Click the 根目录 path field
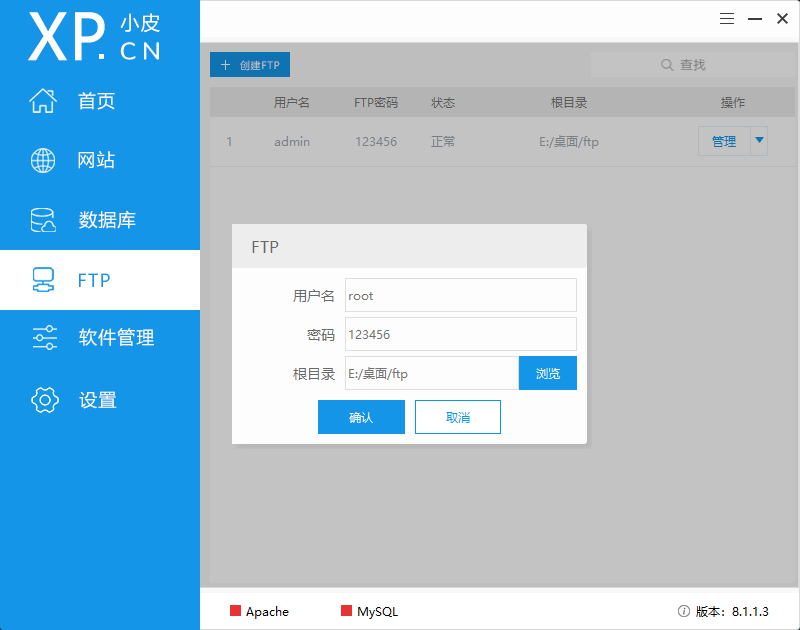The height and width of the screenshot is (630, 800). click(x=431, y=373)
